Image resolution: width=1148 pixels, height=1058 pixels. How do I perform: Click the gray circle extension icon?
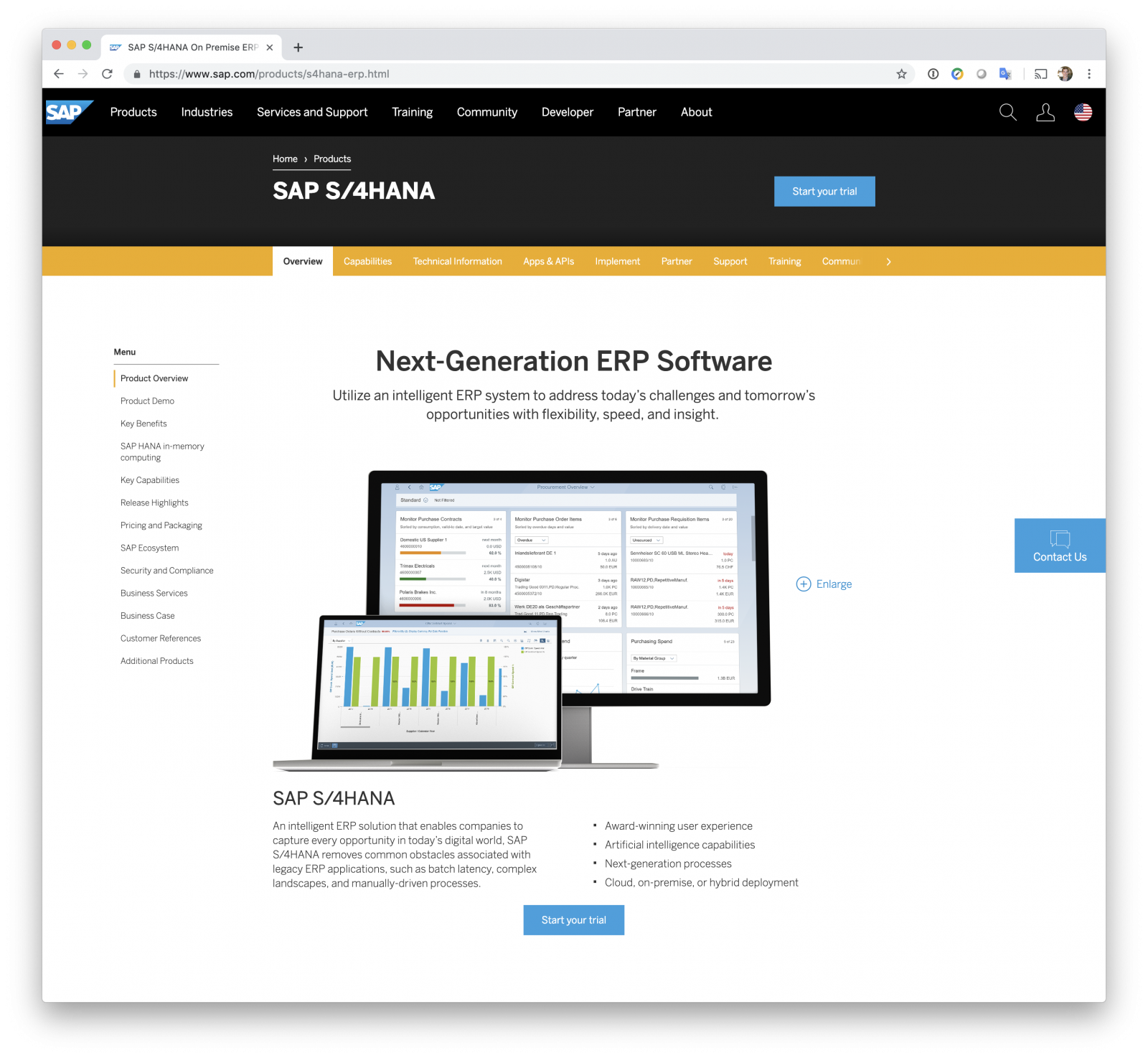(982, 74)
